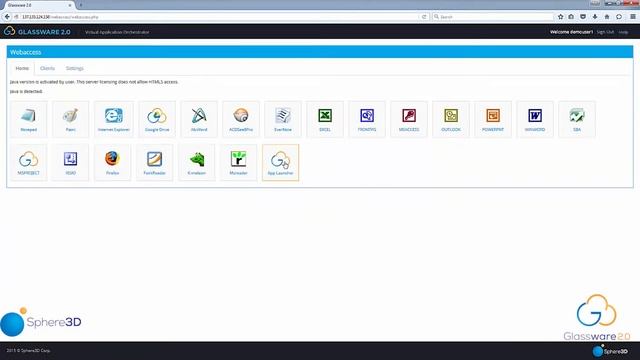Click the Glassware 2.0 header logo
Image resolution: width=640 pixels, height=360 pixels.
coord(37,31)
